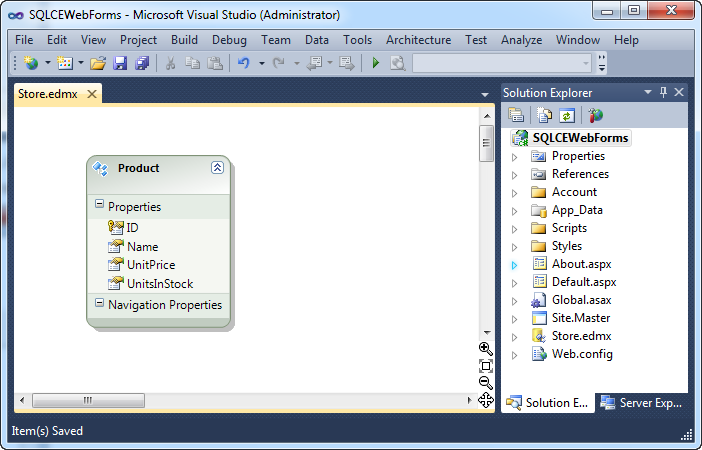Click Show All Files icon in Solution Explorer
This screenshot has width=702, height=450.
[544, 116]
